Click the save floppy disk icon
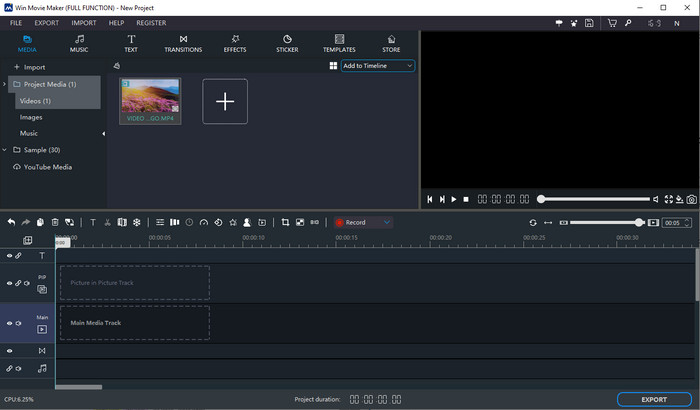700x410 pixels. click(x=589, y=23)
